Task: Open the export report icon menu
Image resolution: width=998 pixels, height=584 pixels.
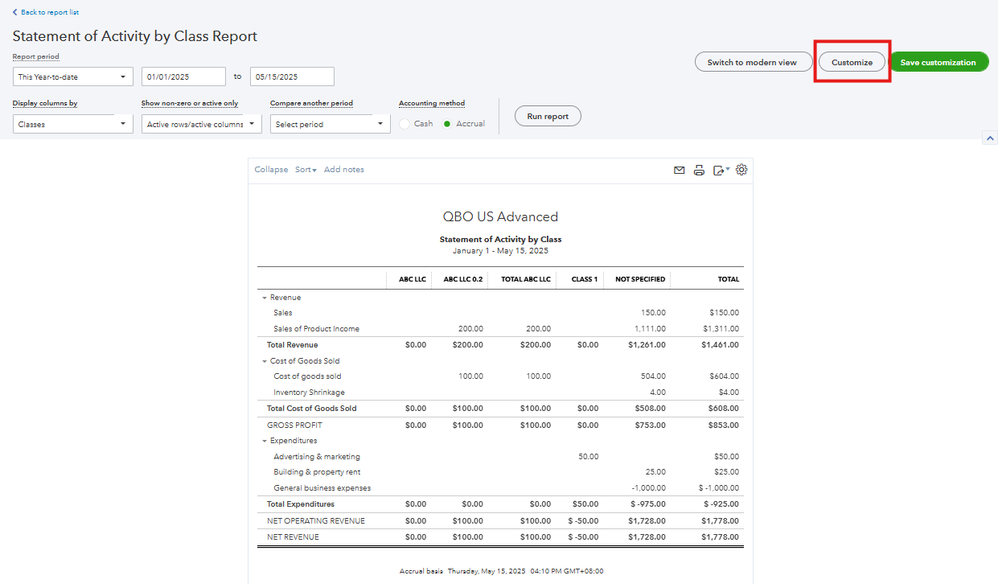Action: coord(720,170)
